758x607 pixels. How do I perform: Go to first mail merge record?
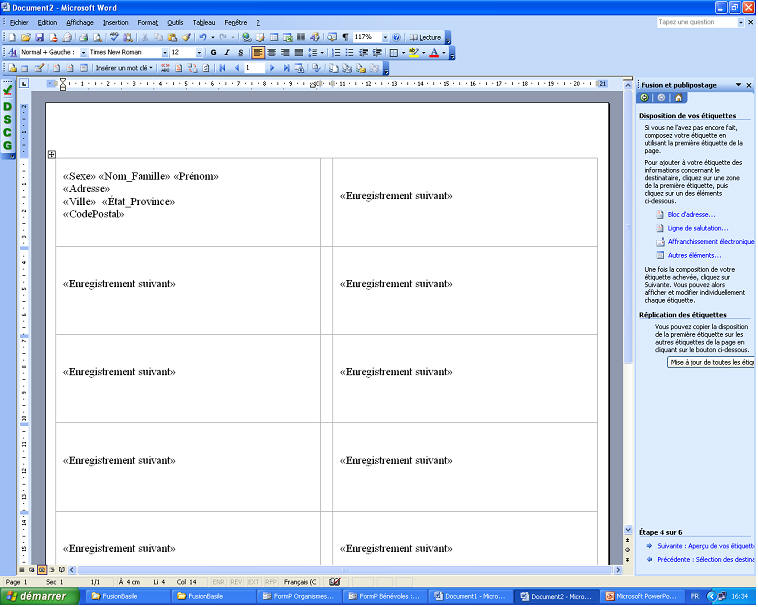coord(222,68)
